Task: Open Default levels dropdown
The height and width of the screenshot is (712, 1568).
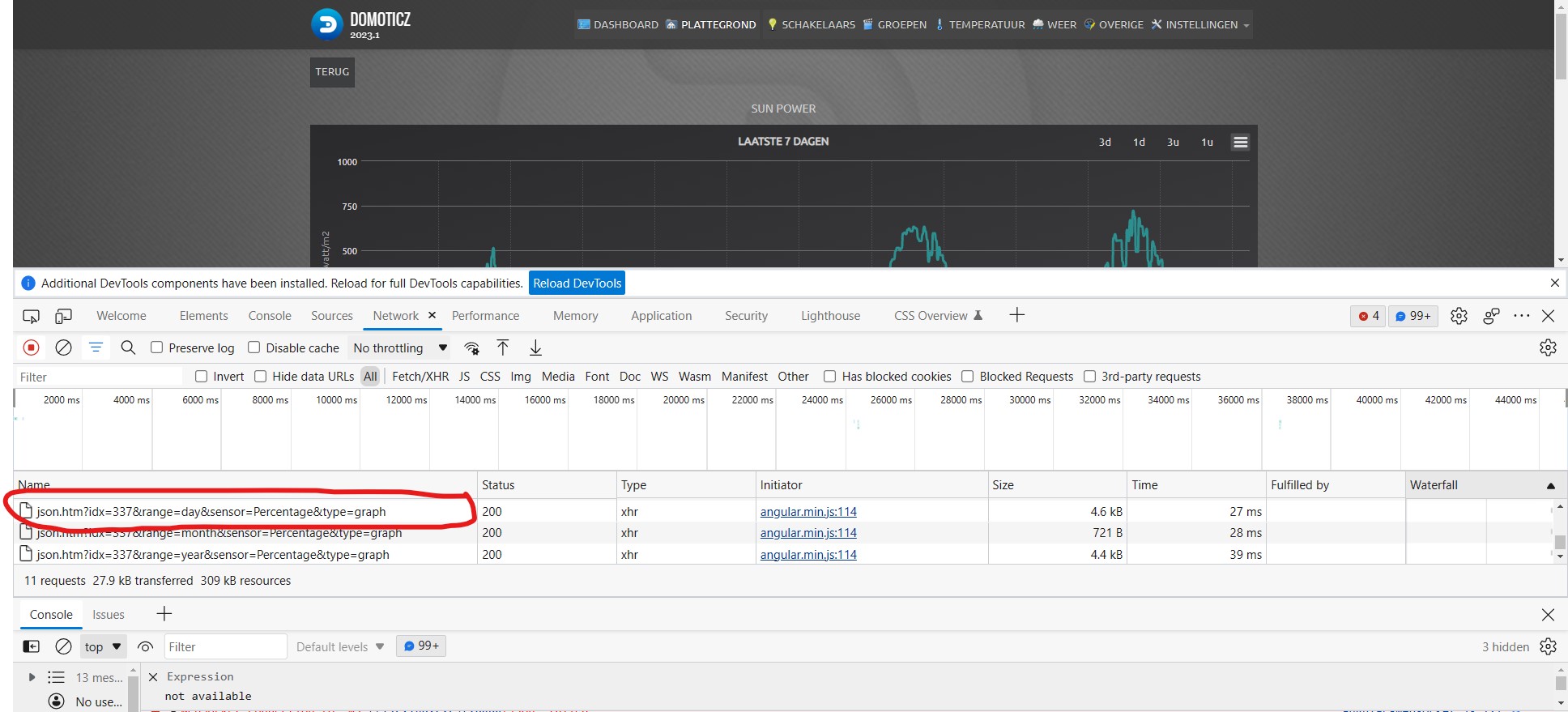Action: click(340, 646)
